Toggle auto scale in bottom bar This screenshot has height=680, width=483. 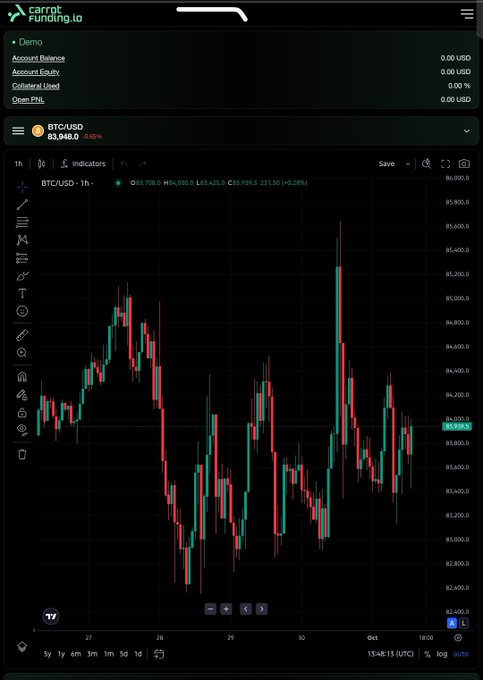[461, 654]
